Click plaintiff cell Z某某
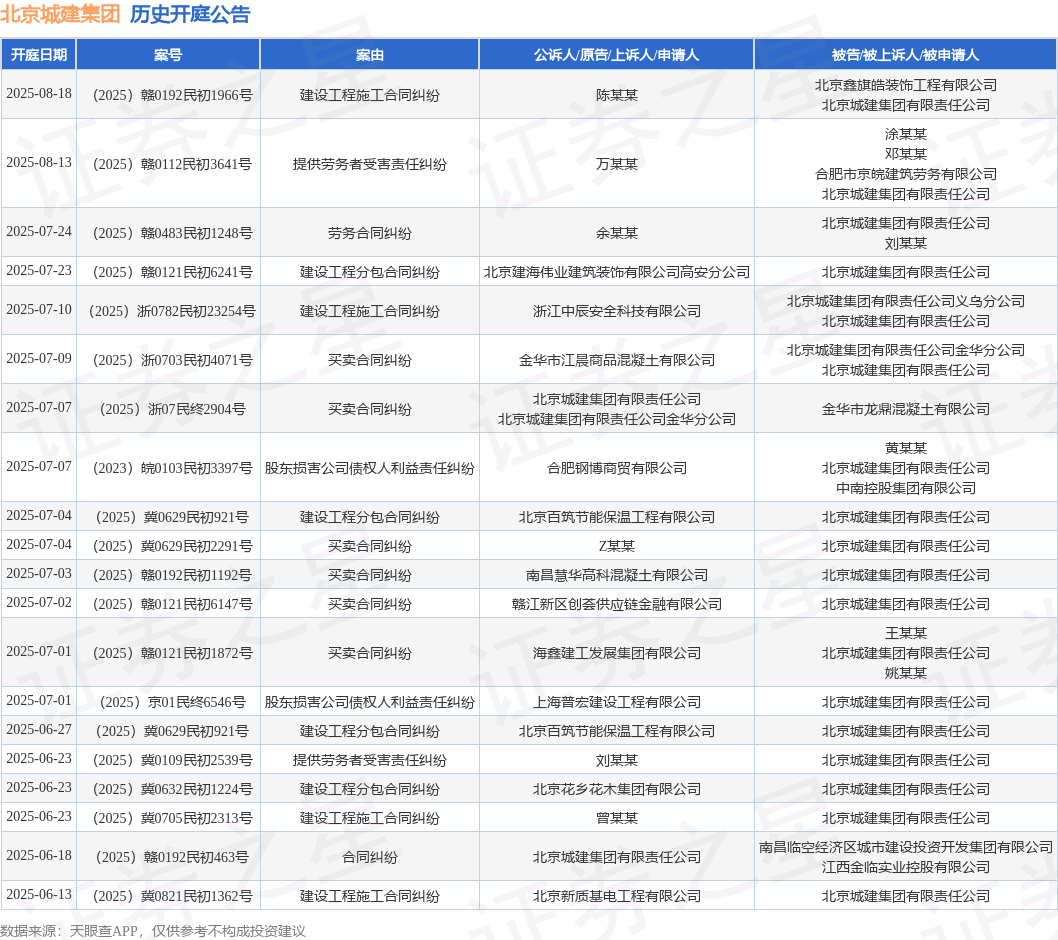The image size is (1058, 940). point(617,546)
